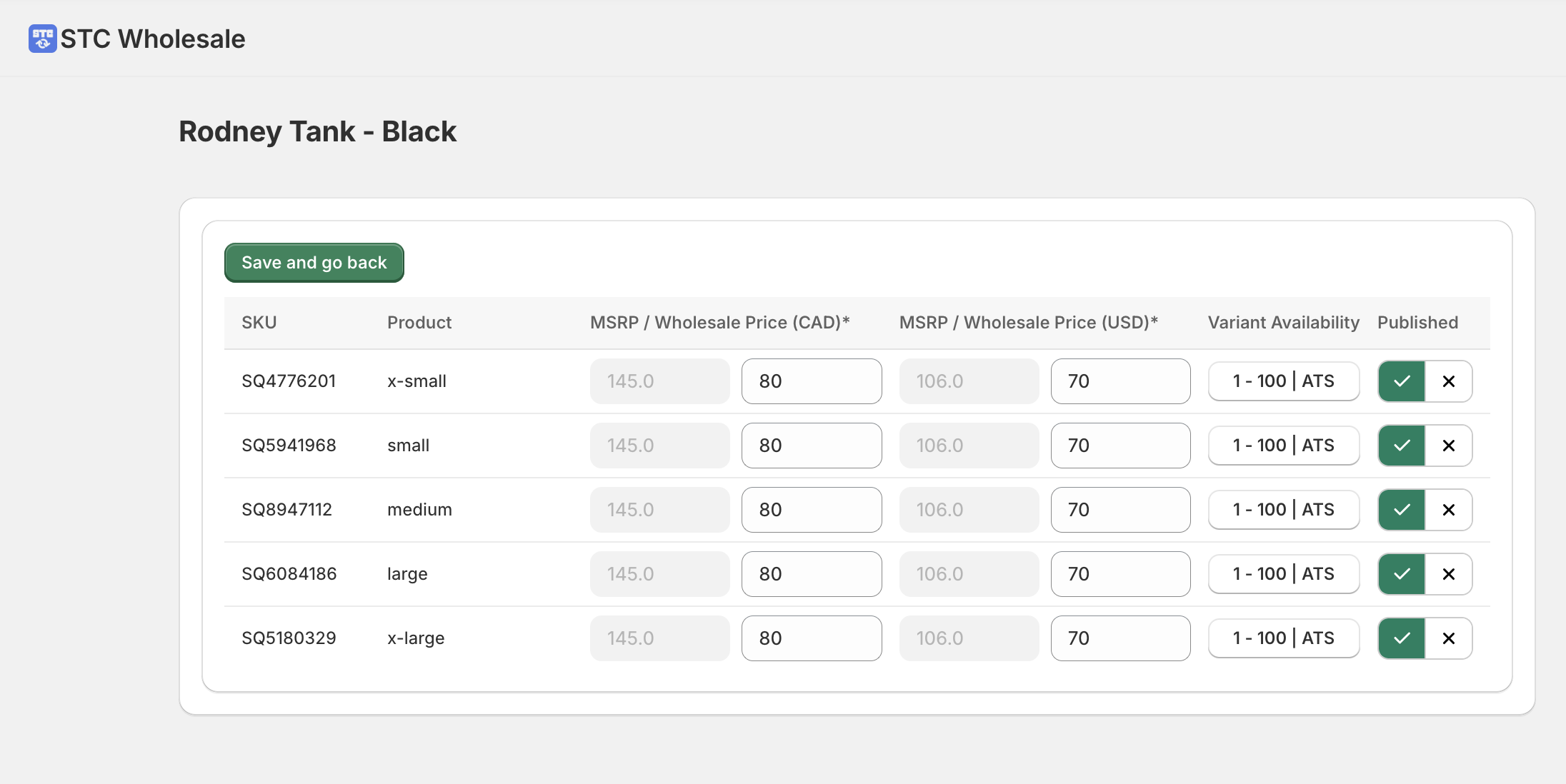Click CAD wholesale price field for x-large
Screen dimensions: 1566x784
pos(811,638)
